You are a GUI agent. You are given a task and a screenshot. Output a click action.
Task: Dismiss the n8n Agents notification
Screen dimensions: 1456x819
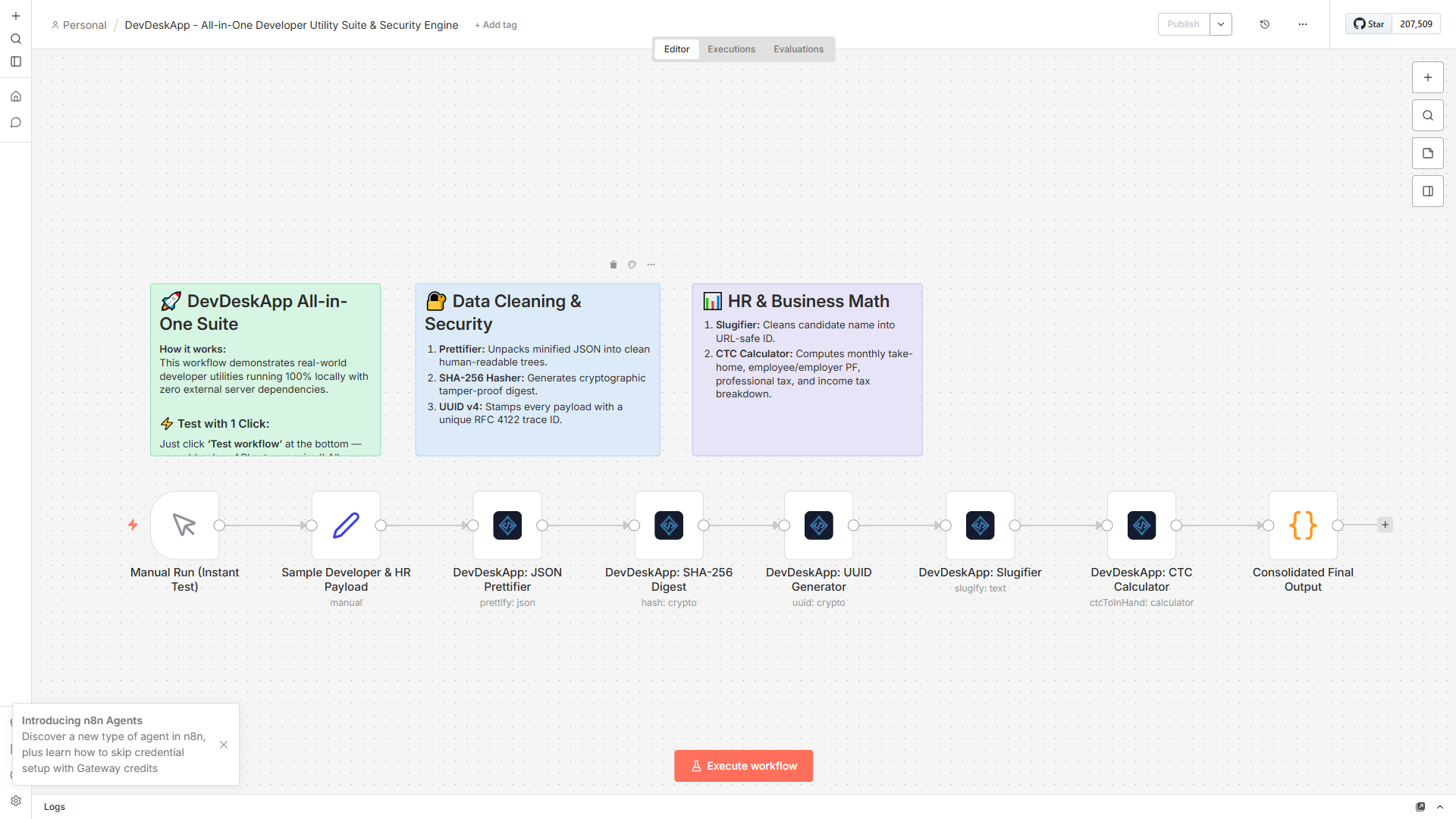pyautogui.click(x=224, y=745)
